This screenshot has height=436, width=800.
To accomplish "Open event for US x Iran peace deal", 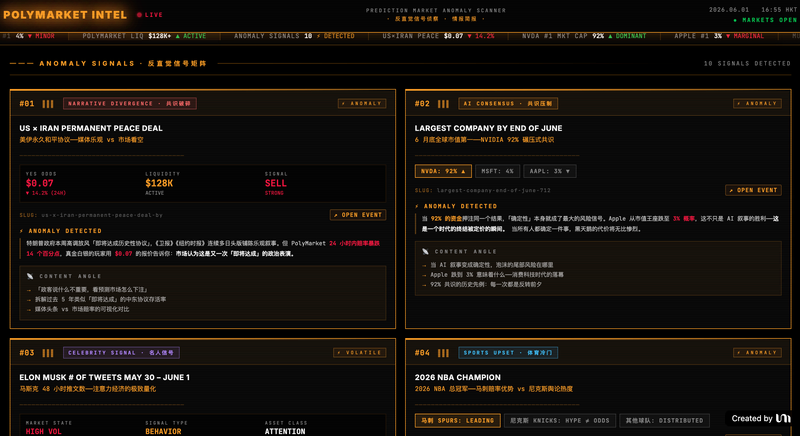I will point(358,215).
